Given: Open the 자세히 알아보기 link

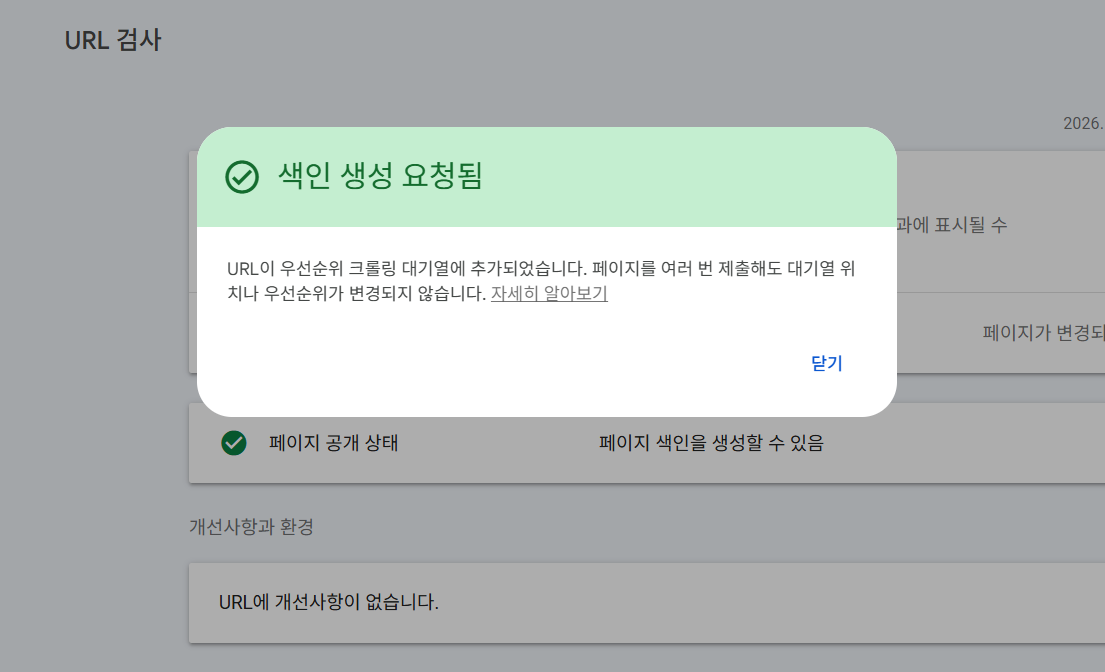Looking at the screenshot, I should click(549, 294).
